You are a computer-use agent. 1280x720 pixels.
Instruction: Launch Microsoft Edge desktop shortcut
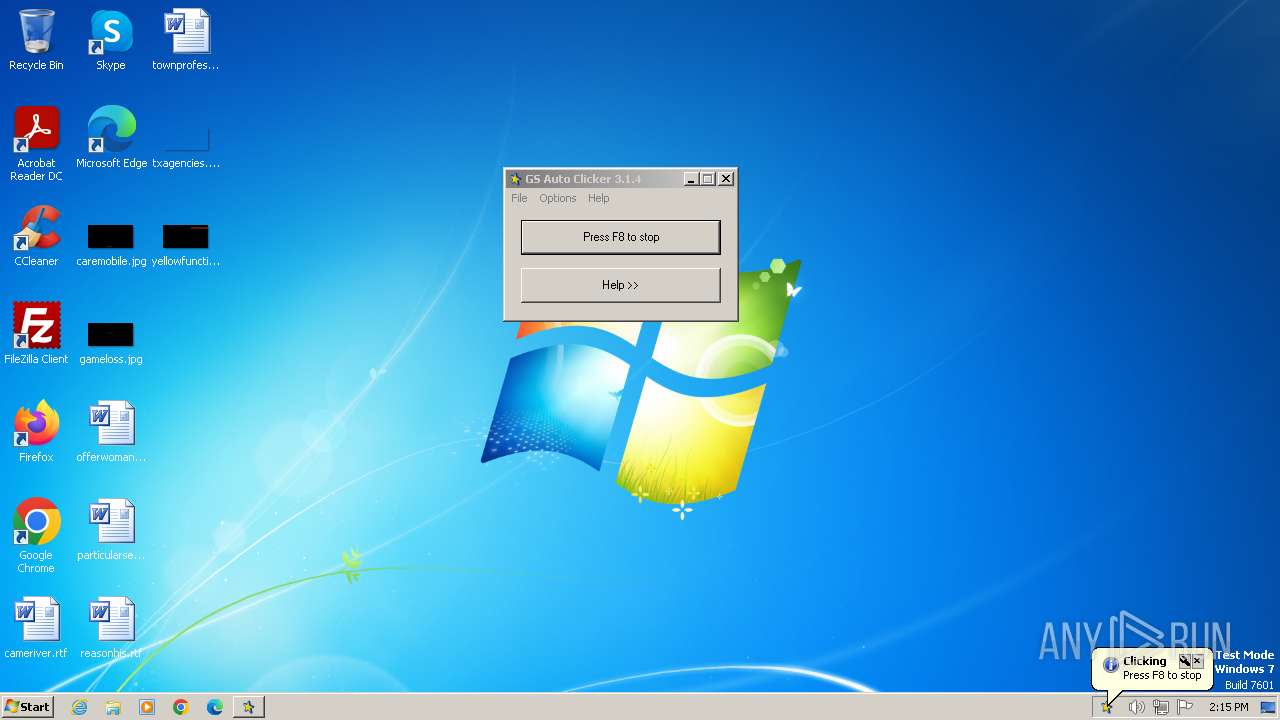[x=111, y=137]
